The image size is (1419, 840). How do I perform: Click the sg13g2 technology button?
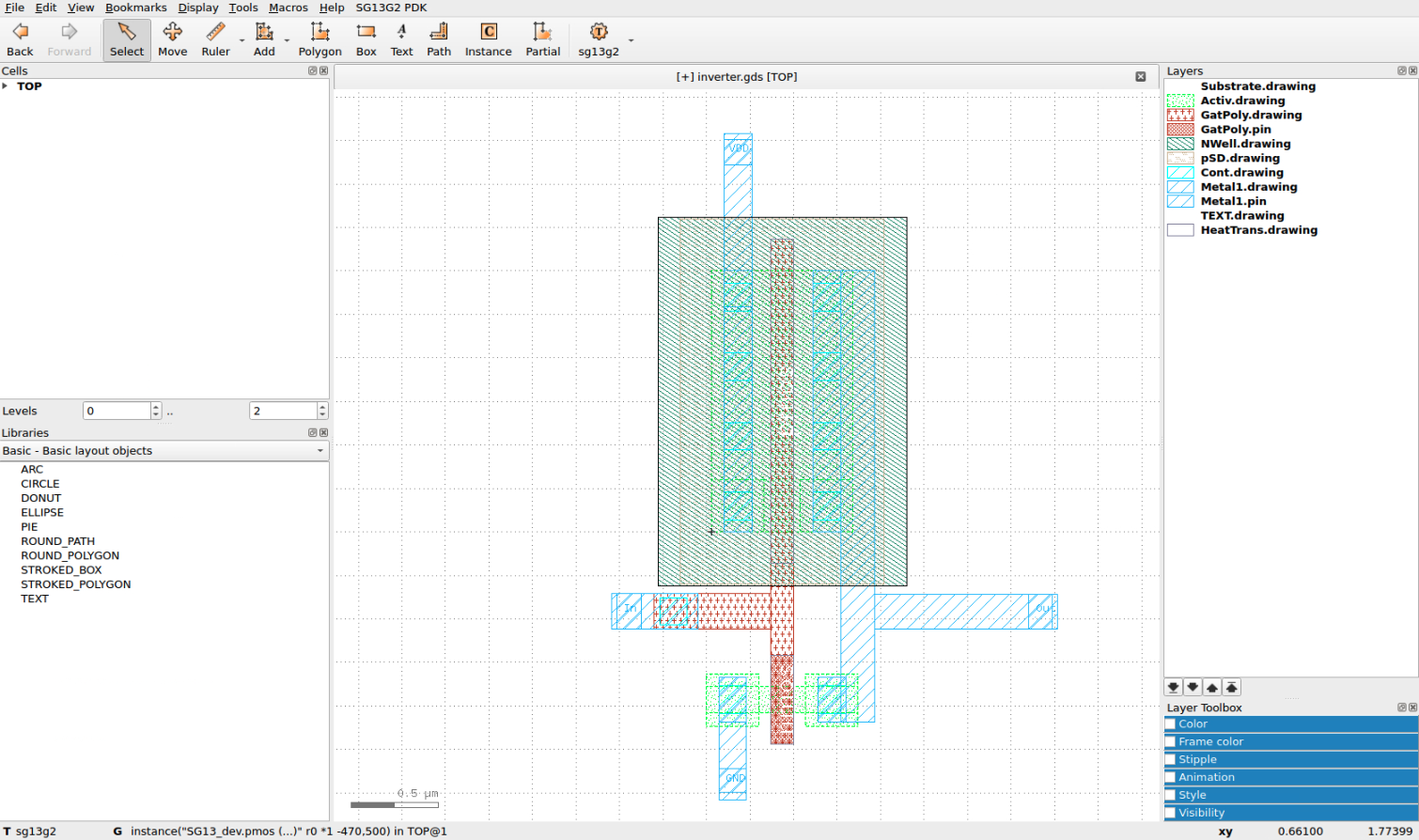point(599,40)
